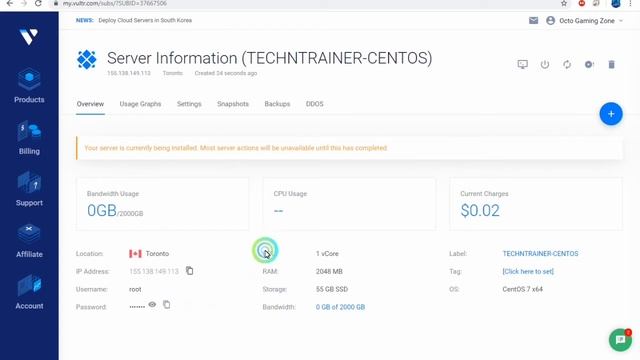Click the browser address bar URL

coord(115,3)
